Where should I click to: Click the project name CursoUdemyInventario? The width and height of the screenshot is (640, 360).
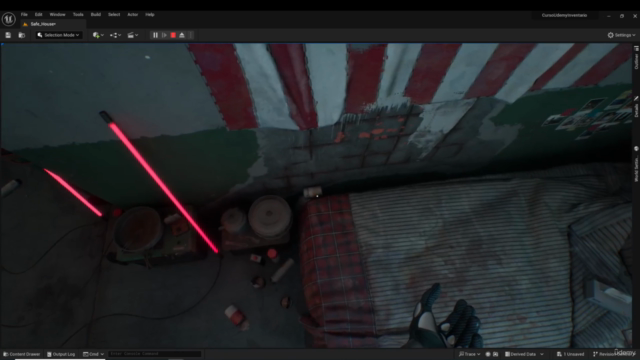564,16
